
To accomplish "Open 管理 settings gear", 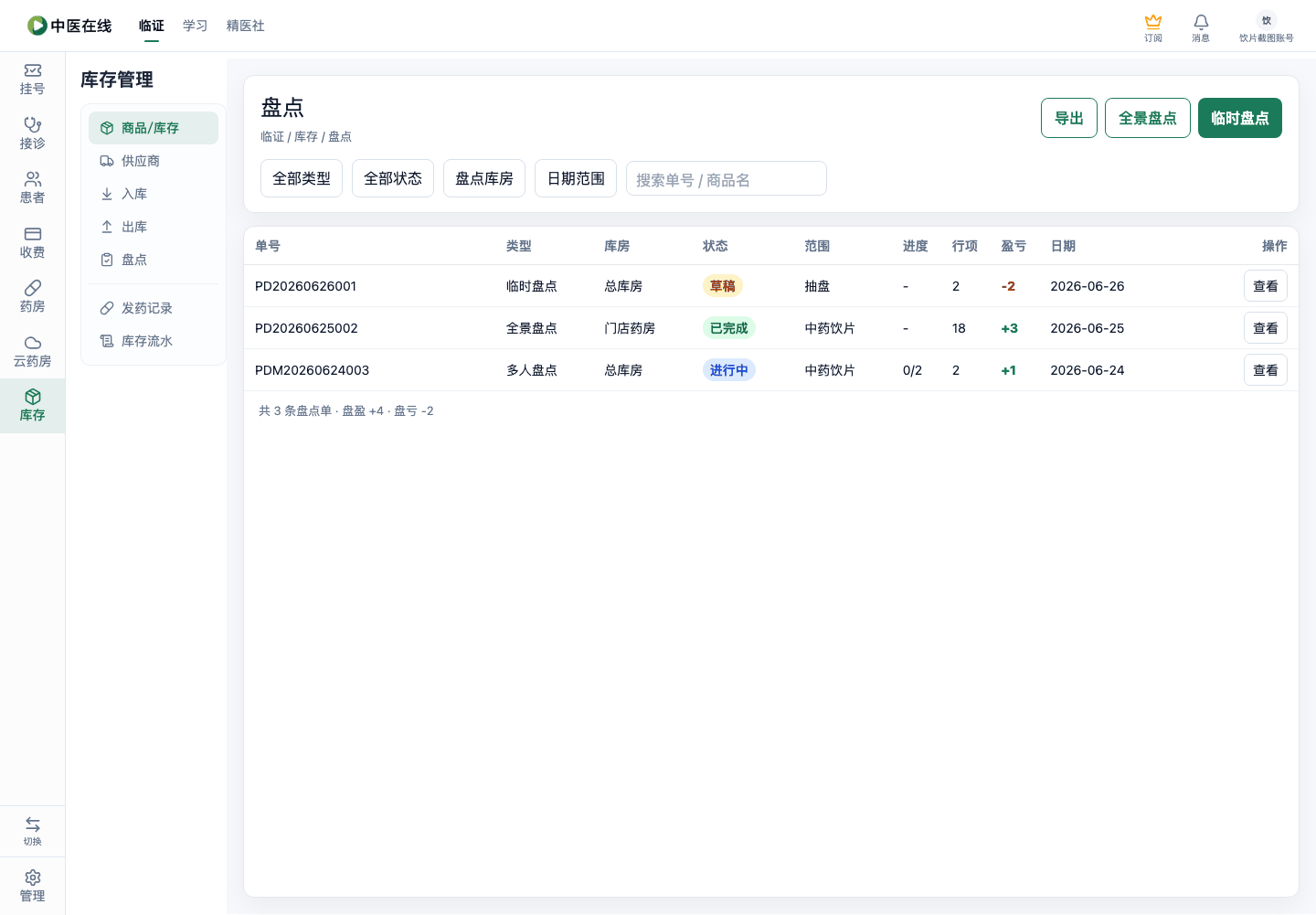I will [33, 886].
